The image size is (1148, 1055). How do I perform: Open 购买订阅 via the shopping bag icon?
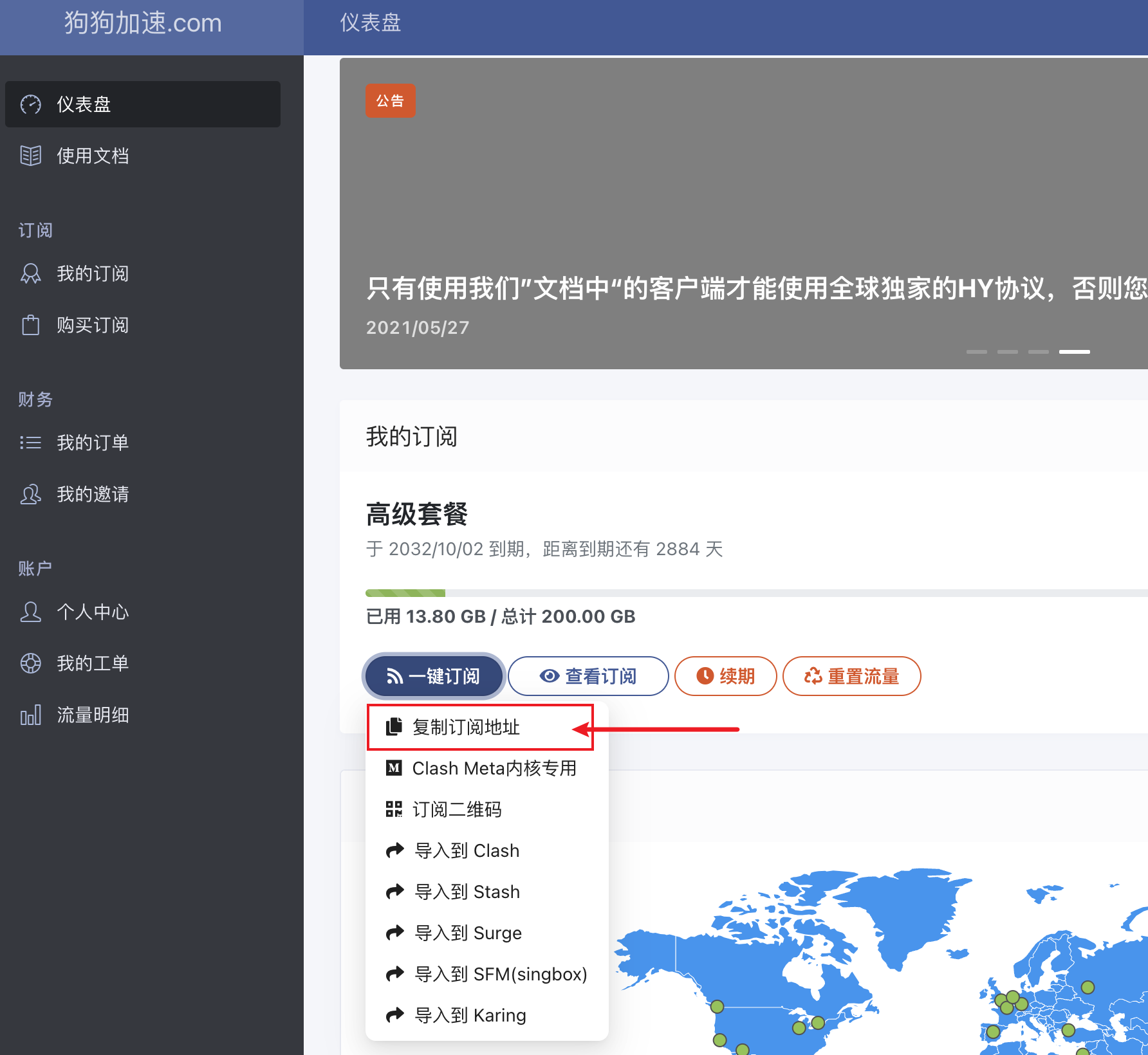(x=30, y=326)
